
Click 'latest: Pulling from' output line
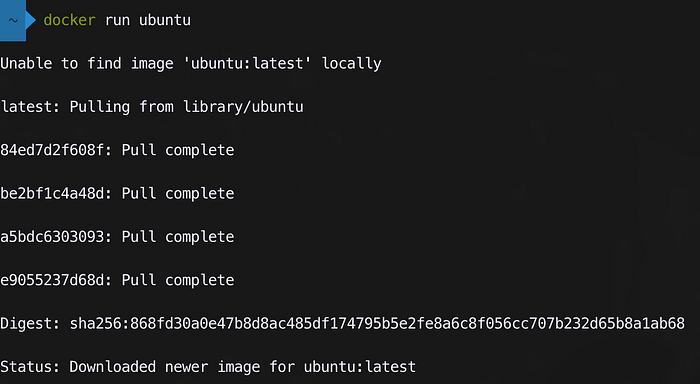(x=152, y=107)
